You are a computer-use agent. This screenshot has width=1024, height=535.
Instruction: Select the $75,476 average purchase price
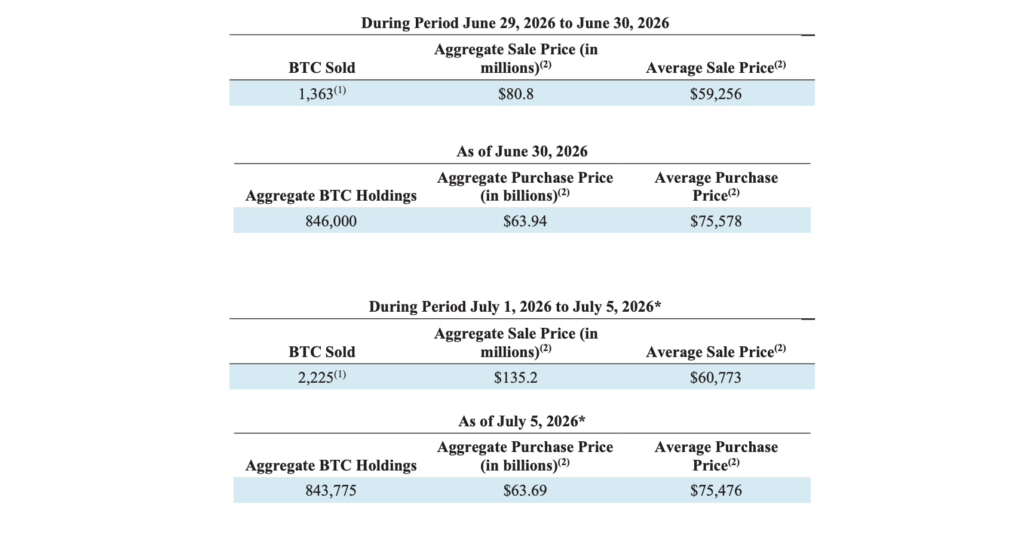716,491
